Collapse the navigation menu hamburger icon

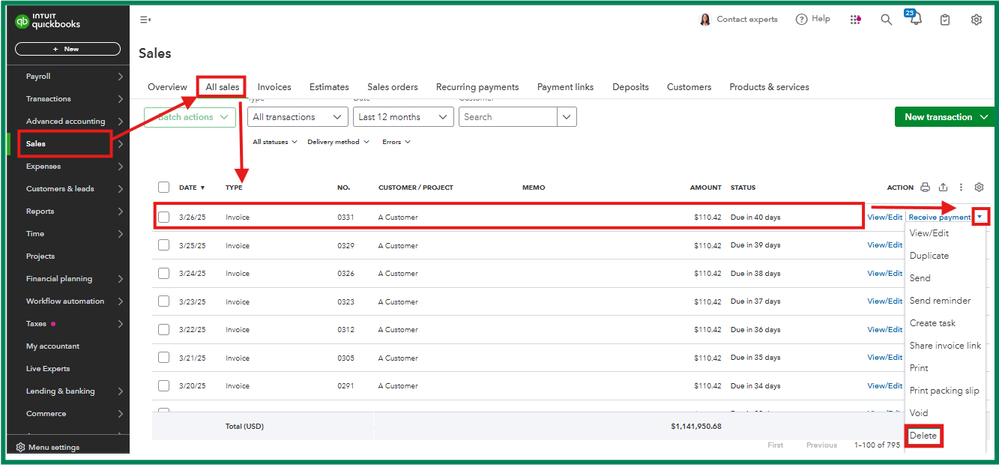pyautogui.click(x=145, y=20)
